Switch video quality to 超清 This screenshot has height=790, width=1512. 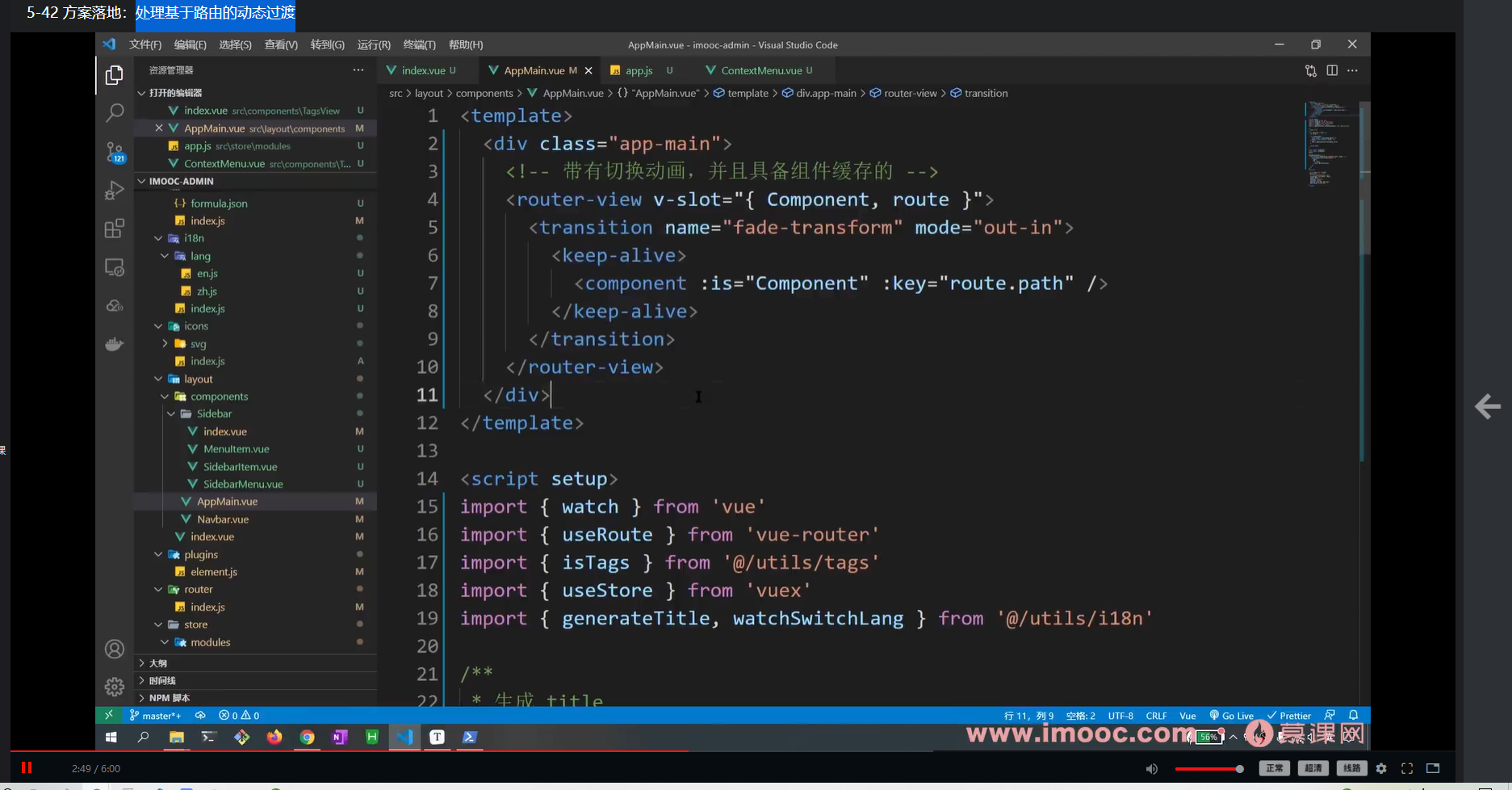click(1313, 768)
